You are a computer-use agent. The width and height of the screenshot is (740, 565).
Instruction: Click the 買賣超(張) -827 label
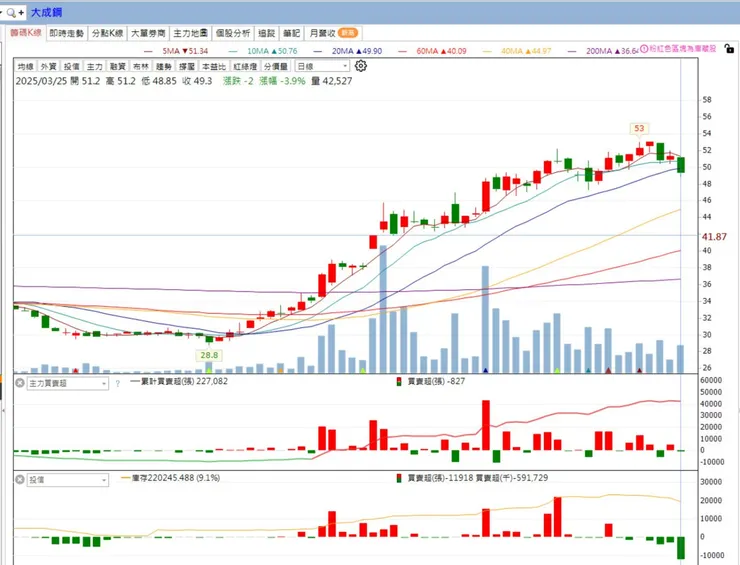tap(436, 381)
